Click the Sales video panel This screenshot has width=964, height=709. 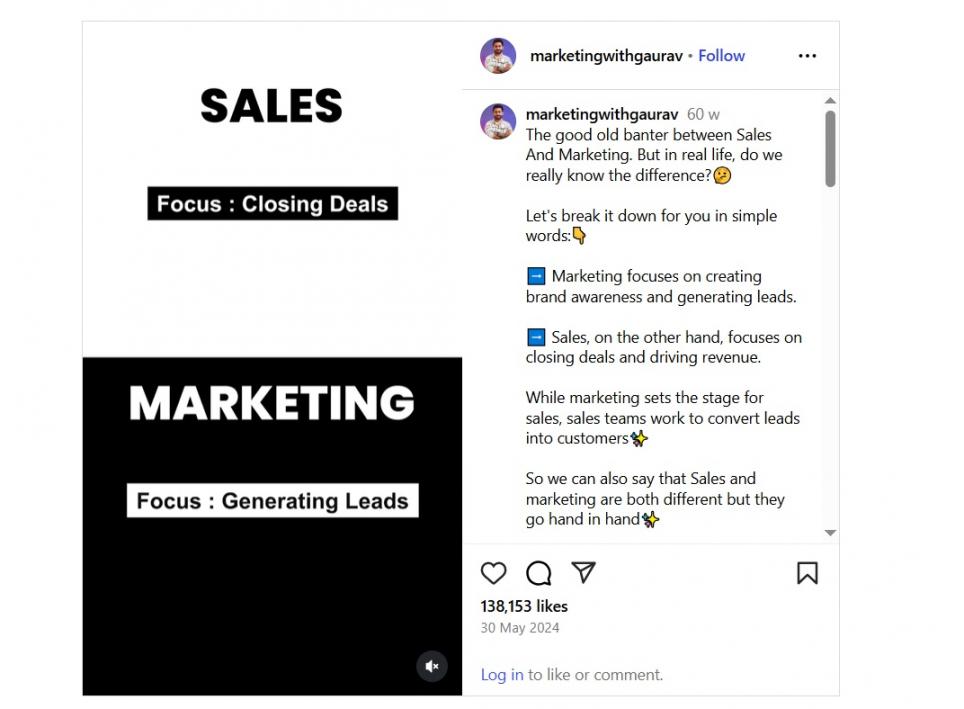272,190
